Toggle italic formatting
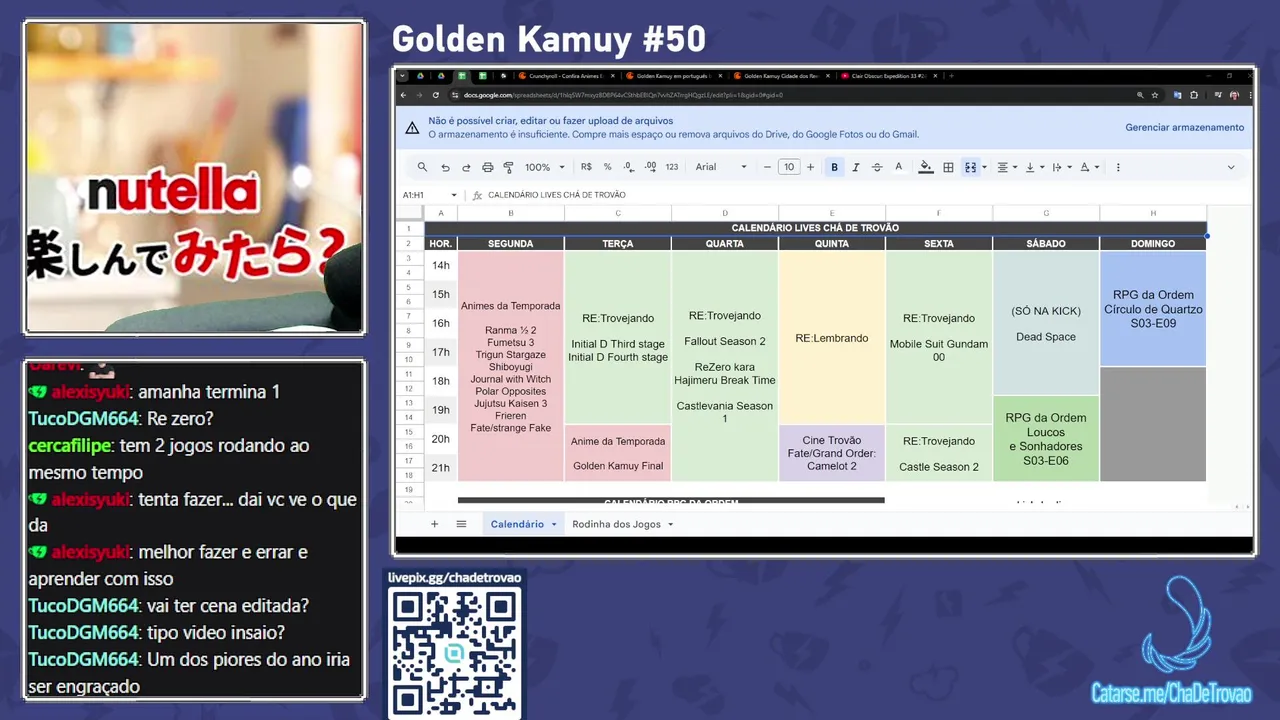Viewport: 1280px width, 720px height. point(855,167)
